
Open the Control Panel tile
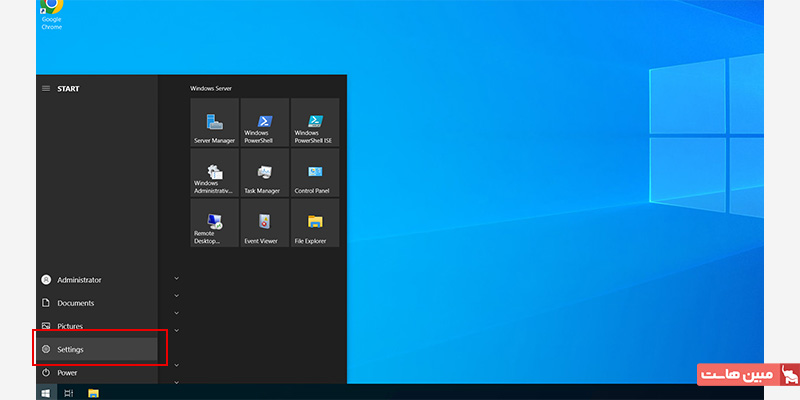314,173
